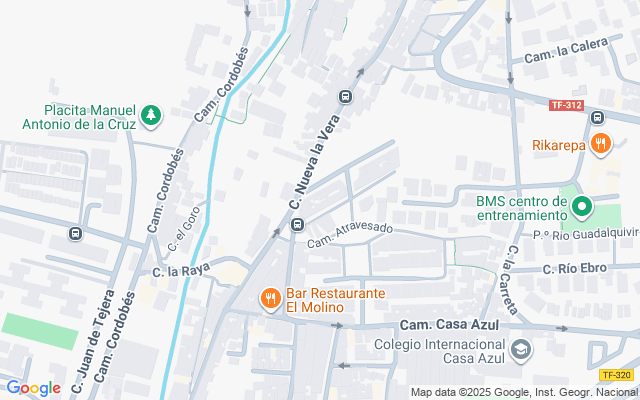Select the C. Río Ebro street label
Image resolution: width=640 pixels, height=400 pixels.
pyautogui.click(x=575, y=269)
